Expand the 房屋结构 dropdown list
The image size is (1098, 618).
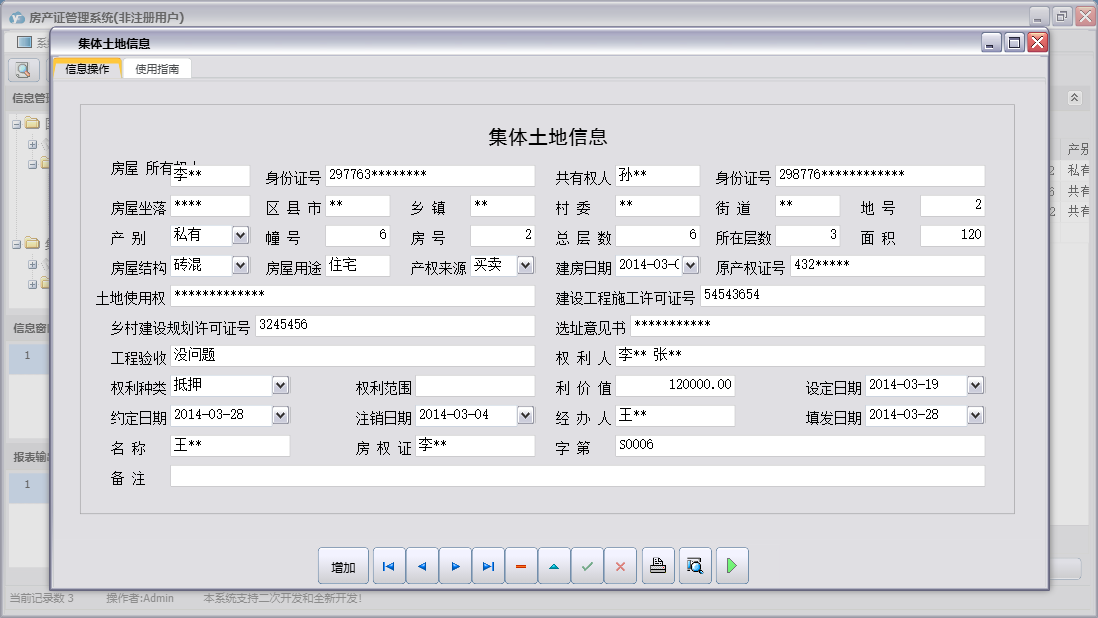240,265
